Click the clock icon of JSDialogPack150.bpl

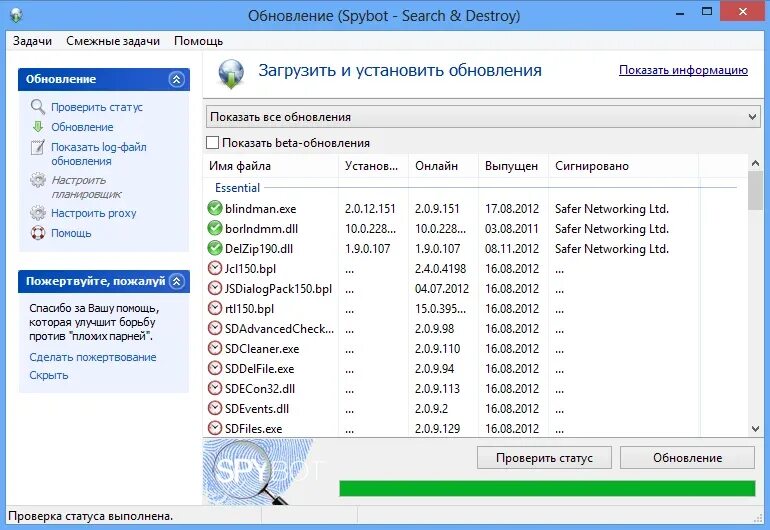(x=215, y=288)
